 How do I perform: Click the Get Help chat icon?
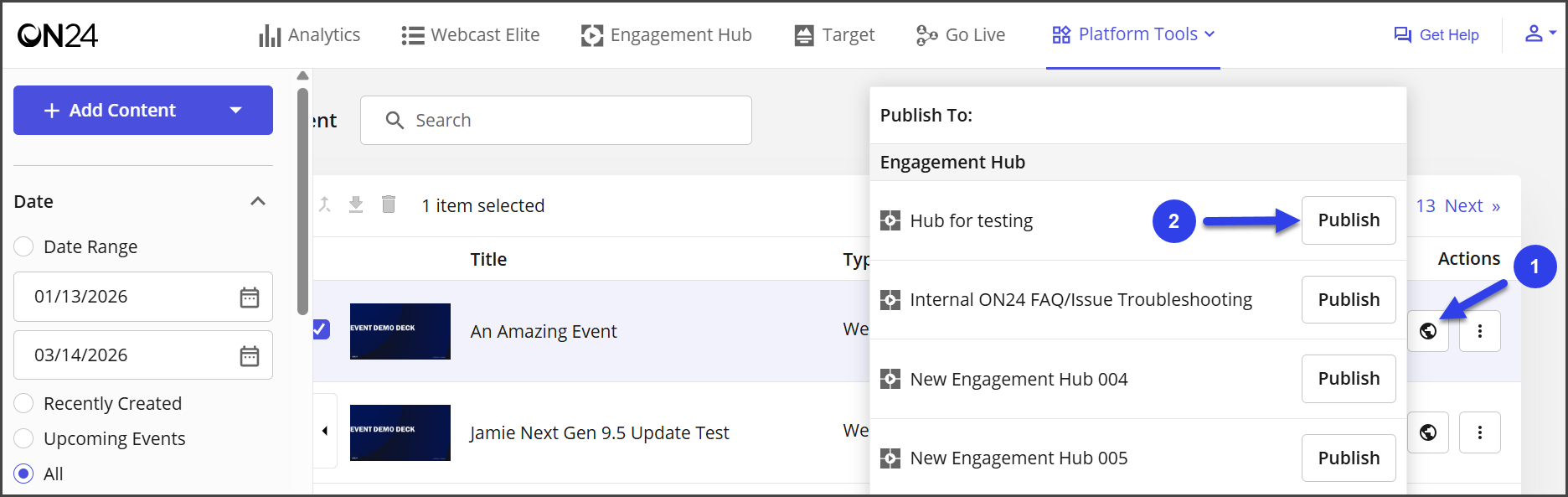[1403, 35]
